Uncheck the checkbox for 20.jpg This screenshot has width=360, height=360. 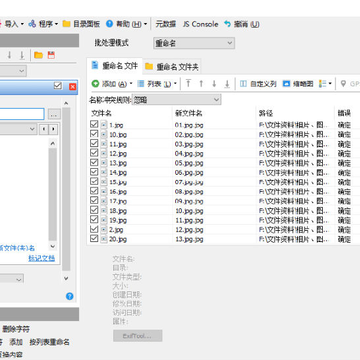pyautogui.click(x=94, y=239)
